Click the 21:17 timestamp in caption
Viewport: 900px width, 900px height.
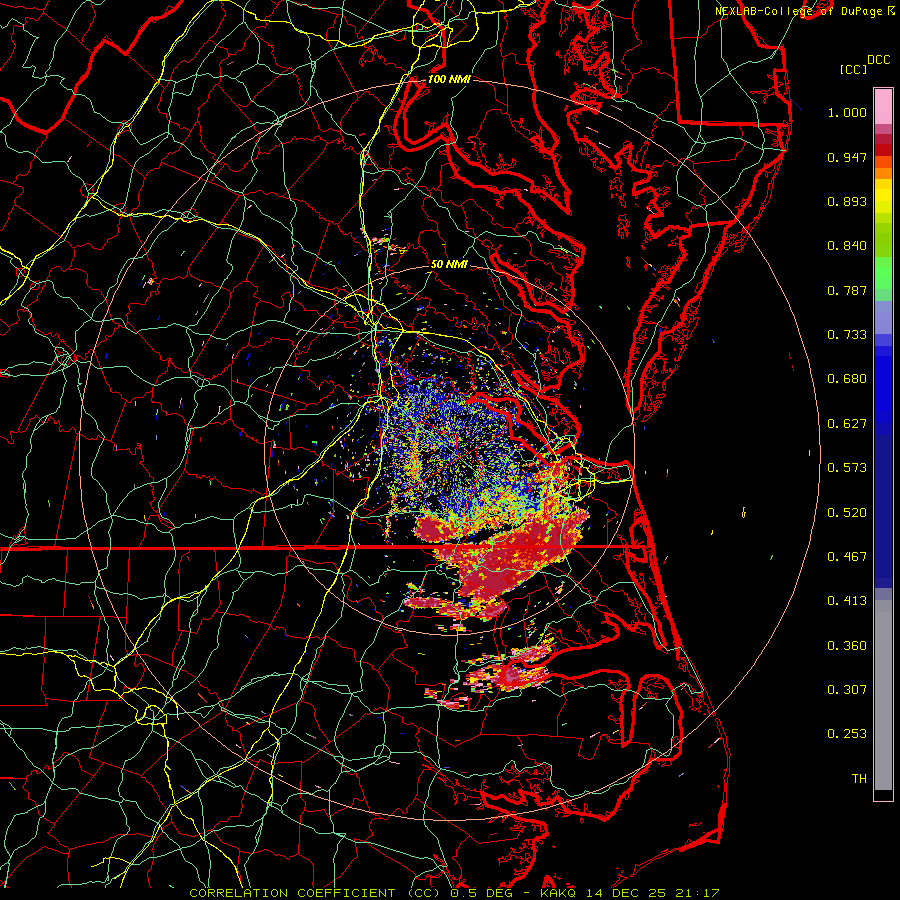point(697,893)
